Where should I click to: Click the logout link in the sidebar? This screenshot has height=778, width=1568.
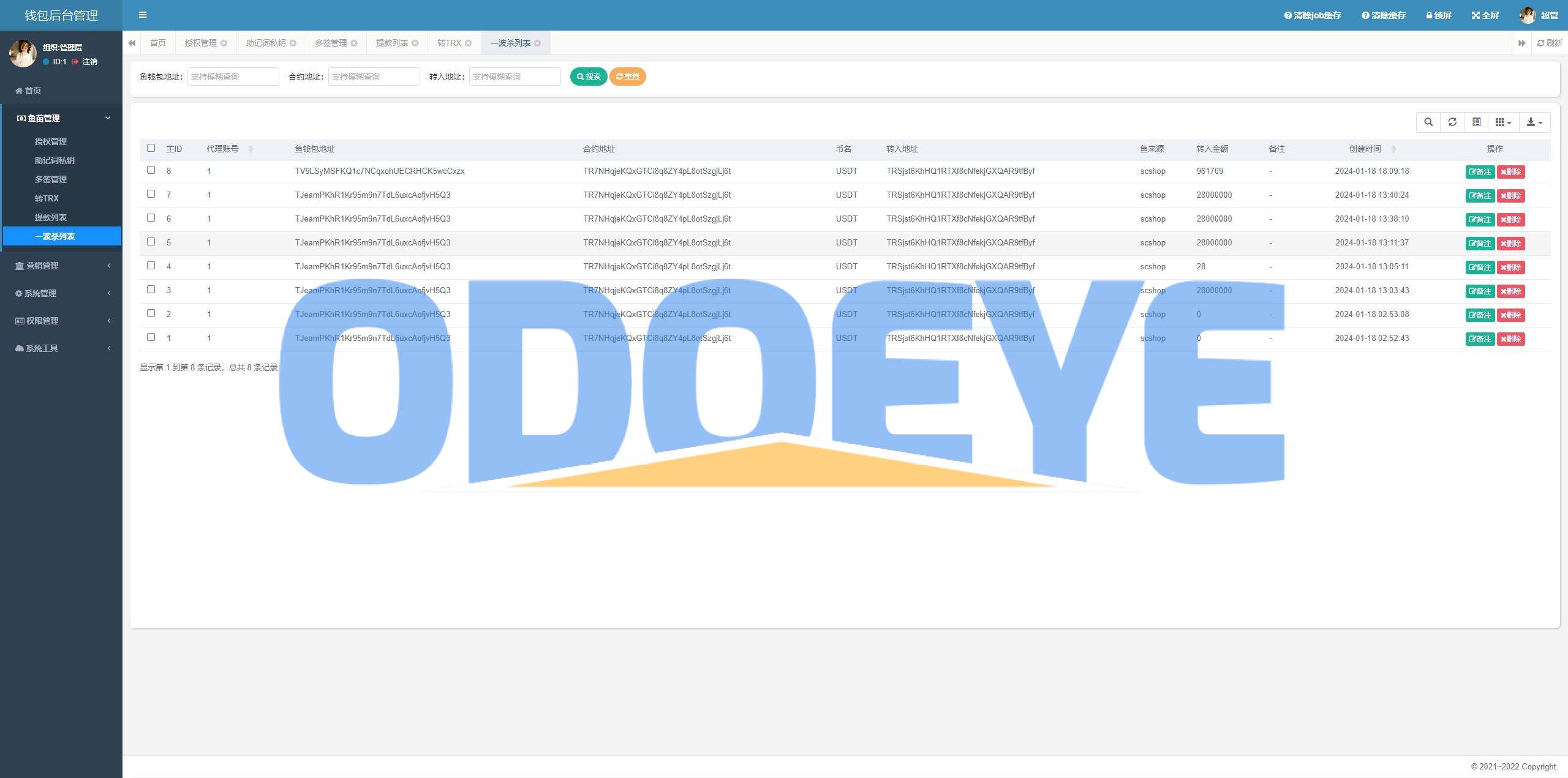[x=85, y=62]
